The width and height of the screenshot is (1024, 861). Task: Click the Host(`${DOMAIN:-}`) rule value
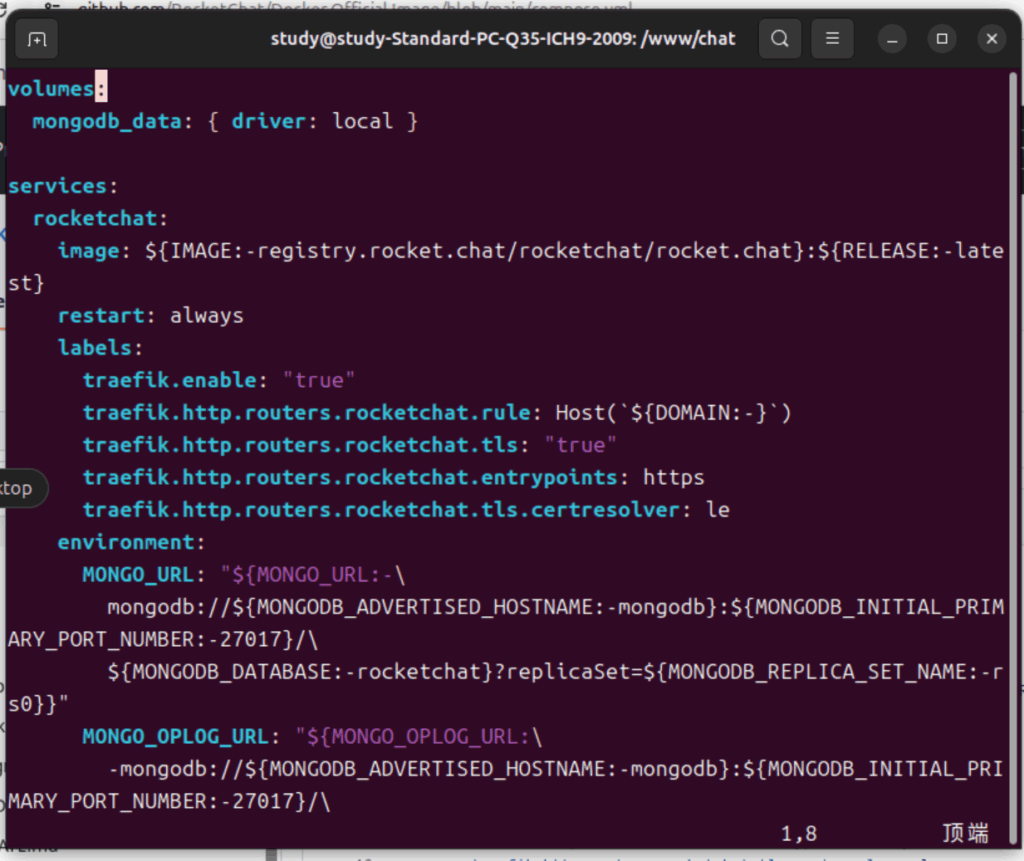[x=673, y=413]
